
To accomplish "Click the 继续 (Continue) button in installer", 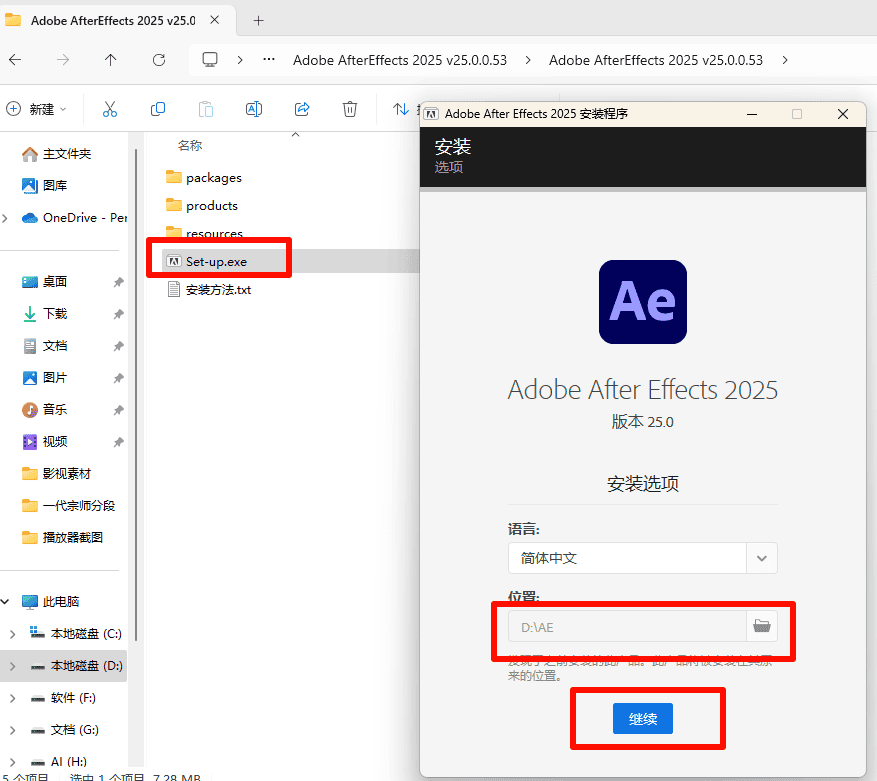I will tap(643, 718).
